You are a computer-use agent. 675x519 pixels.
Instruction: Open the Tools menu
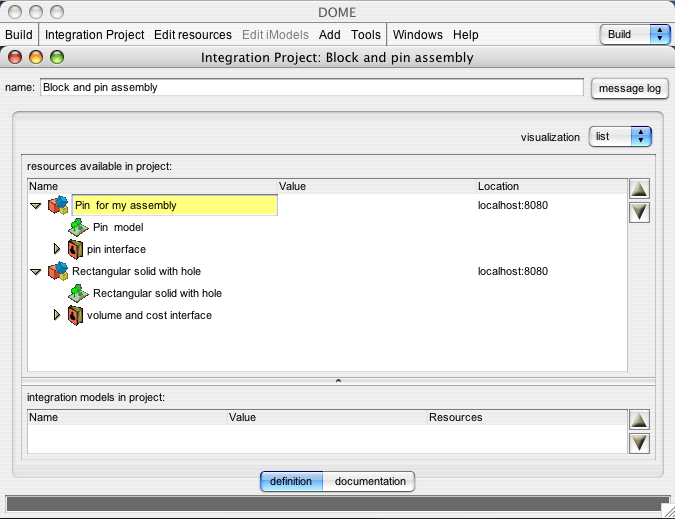pos(365,34)
